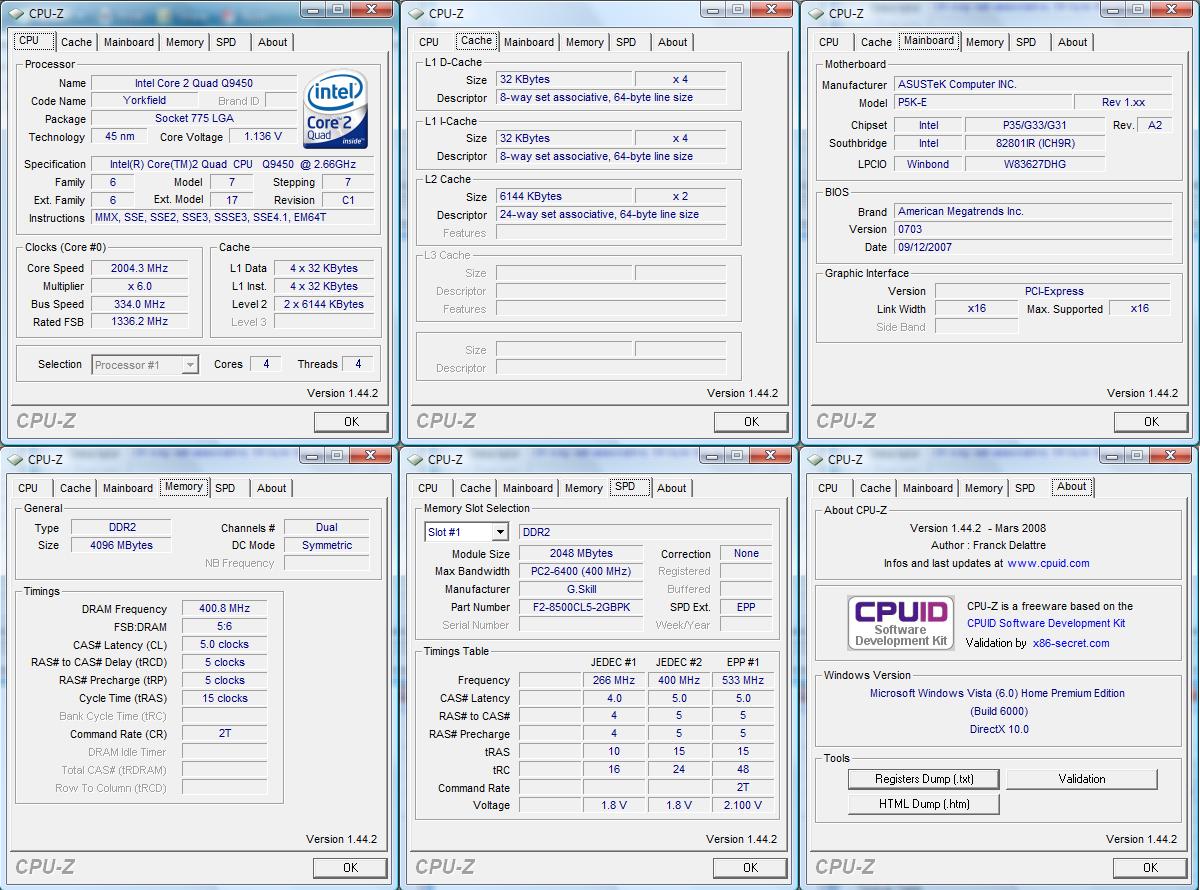1200x890 pixels.
Task: Click the Intel Core 2 Quad logo
Action: 337,109
